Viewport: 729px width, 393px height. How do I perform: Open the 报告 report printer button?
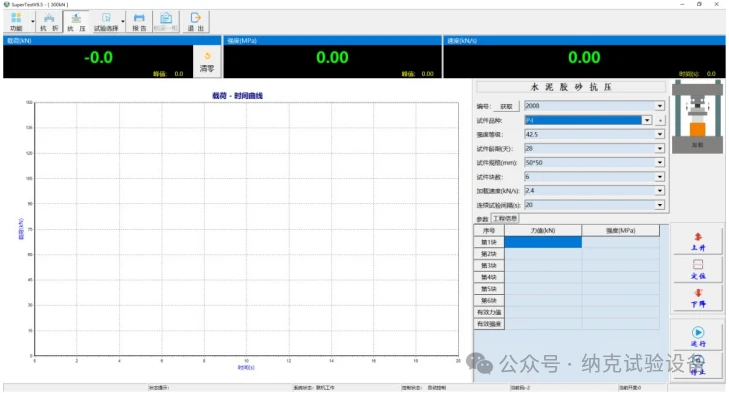[x=139, y=22]
